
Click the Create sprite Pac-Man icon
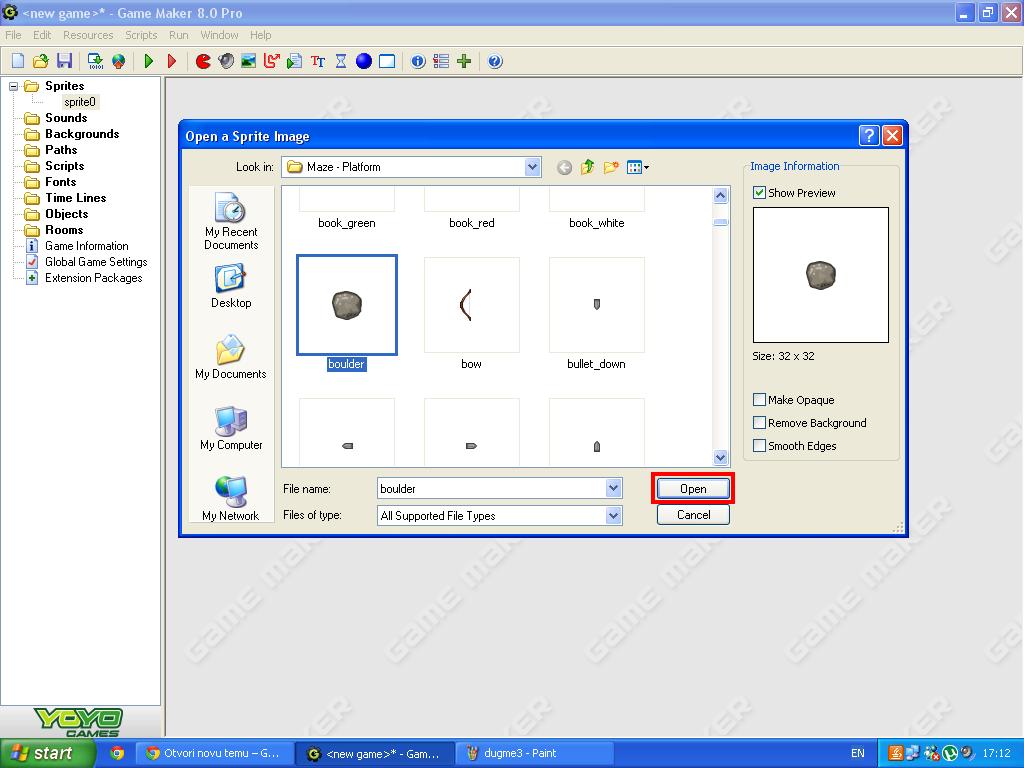[x=203, y=61]
